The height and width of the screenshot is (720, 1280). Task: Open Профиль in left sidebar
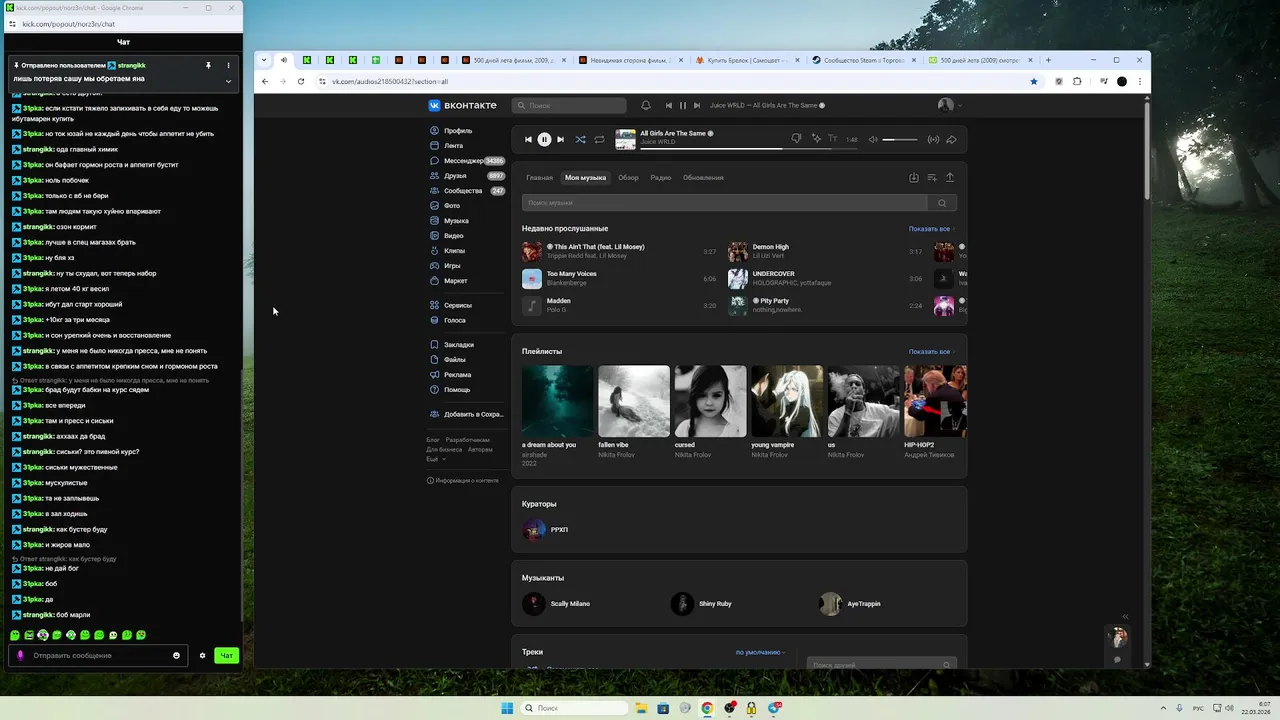(x=458, y=131)
